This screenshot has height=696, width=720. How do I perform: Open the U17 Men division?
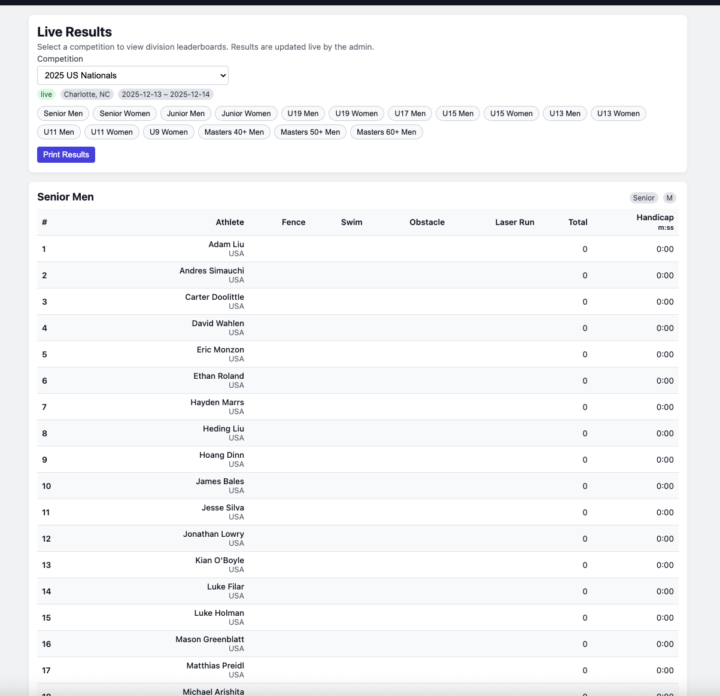(x=410, y=113)
